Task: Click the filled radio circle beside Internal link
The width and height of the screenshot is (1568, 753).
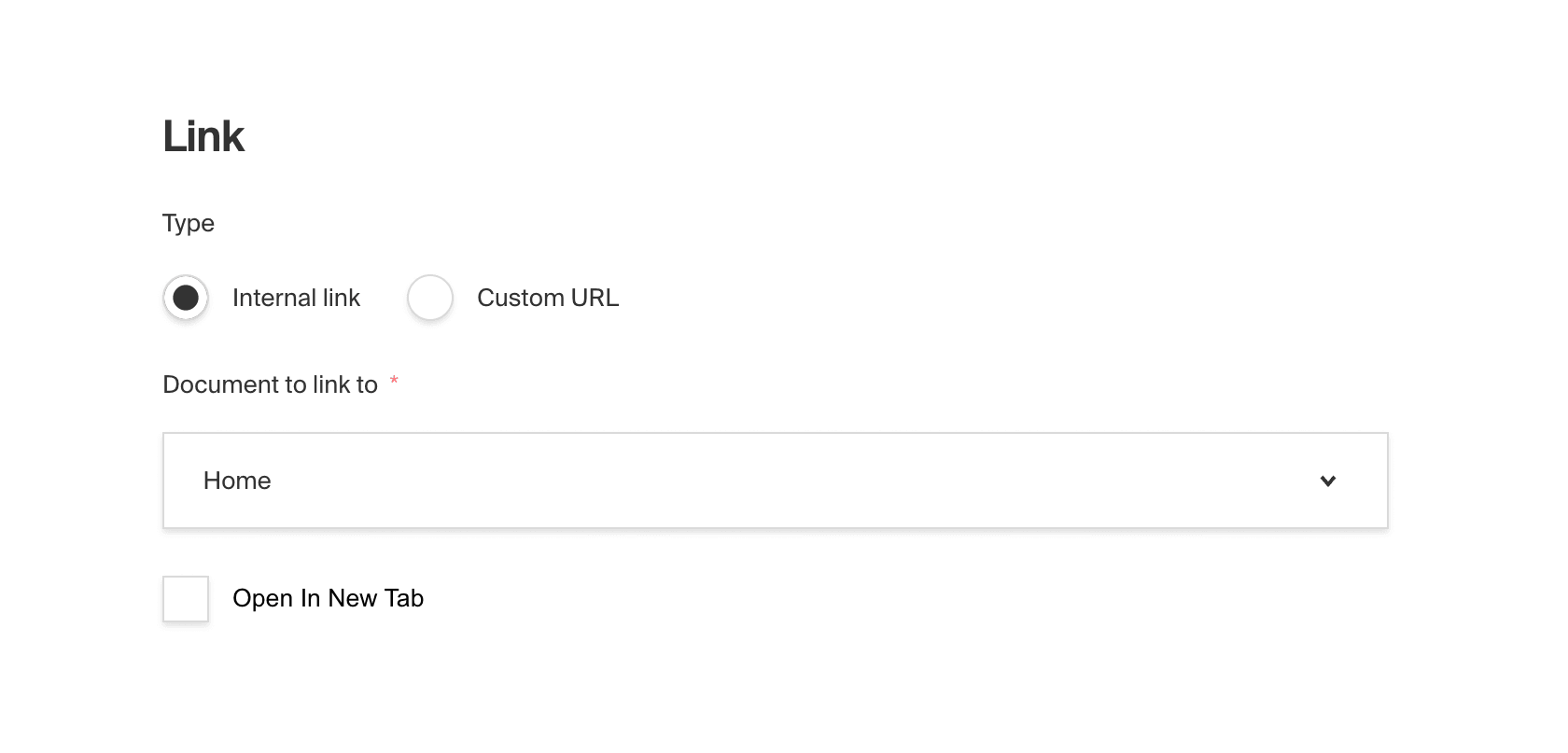Action: (185, 298)
